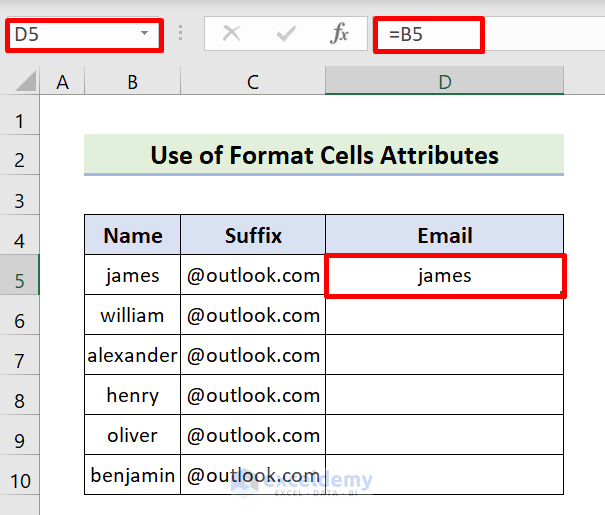The image size is (605, 515).
Task: Click the title 'Use of Format Cells Attributes'
Action: click(324, 155)
